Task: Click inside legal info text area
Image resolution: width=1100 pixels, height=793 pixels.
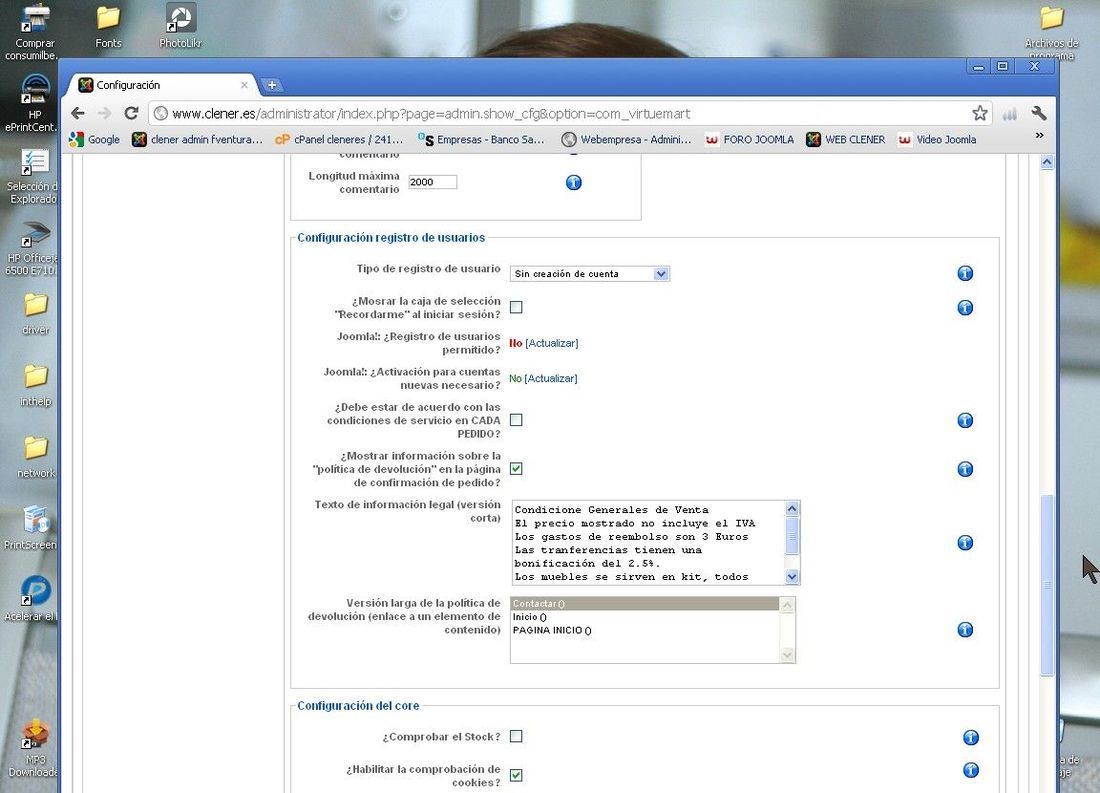Action: [647, 542]
